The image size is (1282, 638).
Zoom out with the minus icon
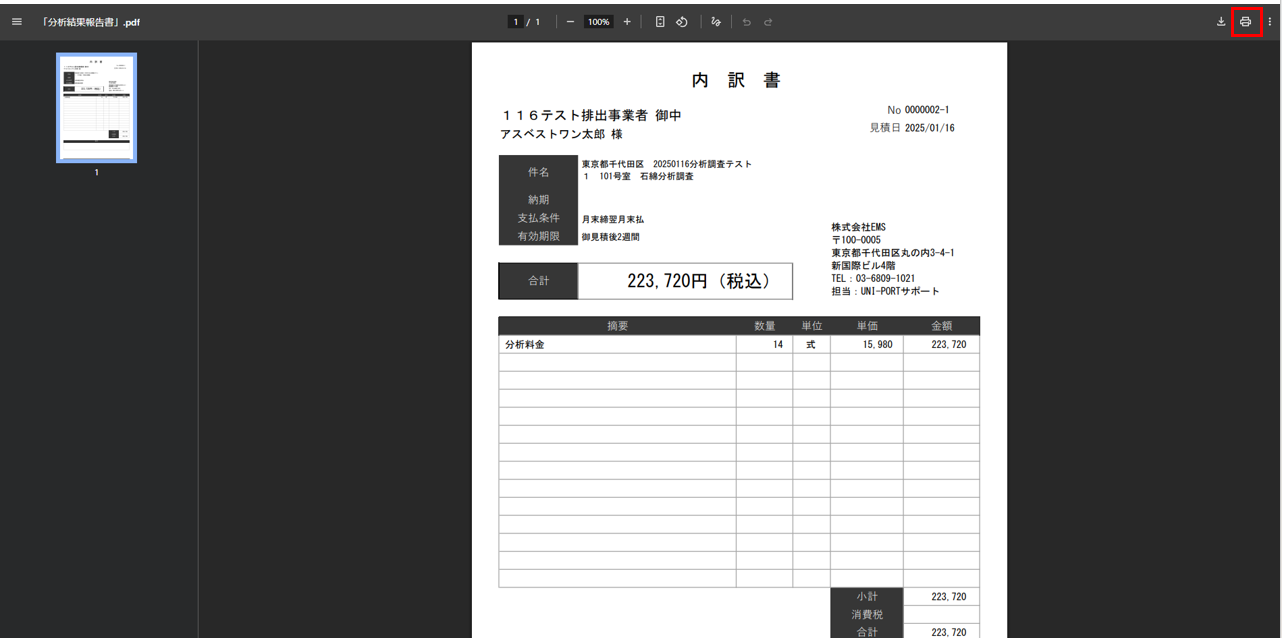coord(570,22)
